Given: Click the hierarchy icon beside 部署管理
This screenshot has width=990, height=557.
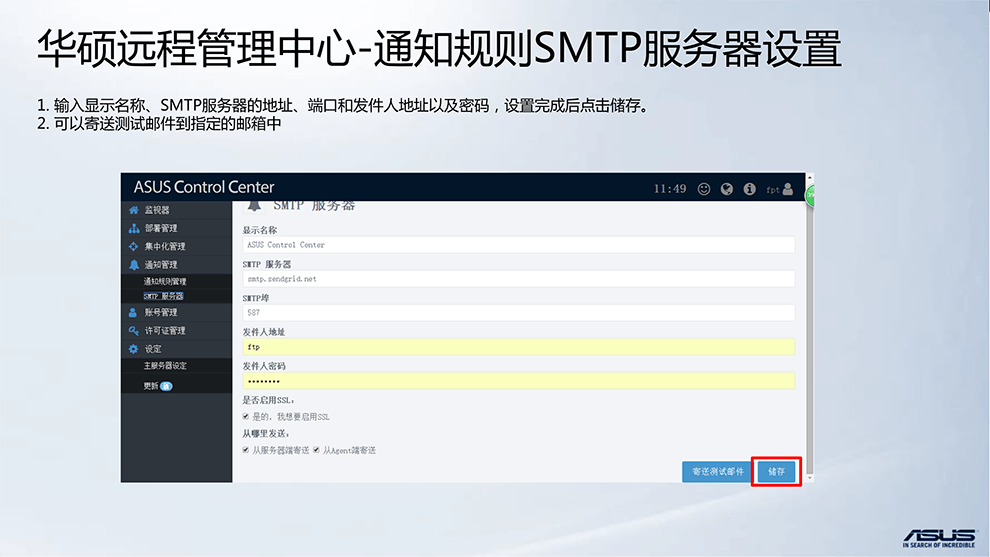Looking at the screenshot, I should pos(134,228).
